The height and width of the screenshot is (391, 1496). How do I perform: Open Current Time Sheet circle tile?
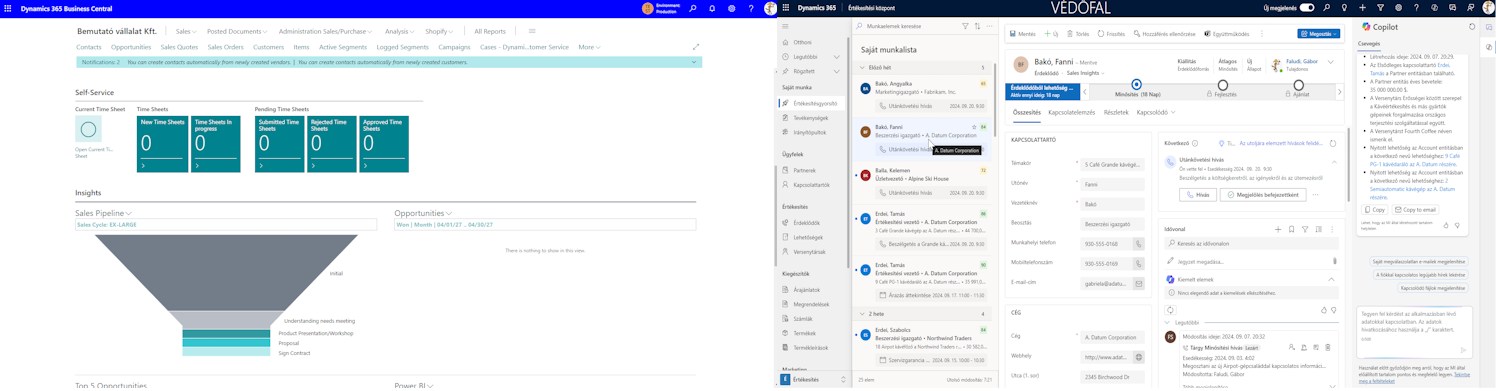point(88,129)
